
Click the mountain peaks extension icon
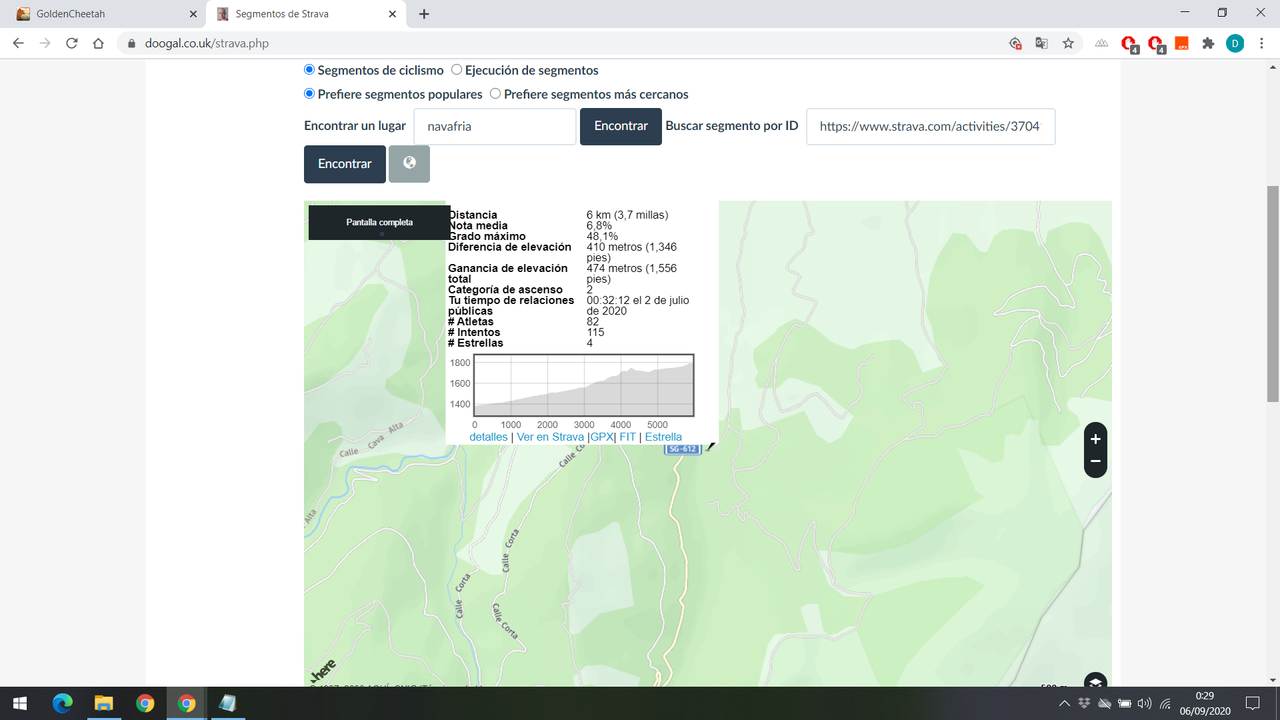1102,43
